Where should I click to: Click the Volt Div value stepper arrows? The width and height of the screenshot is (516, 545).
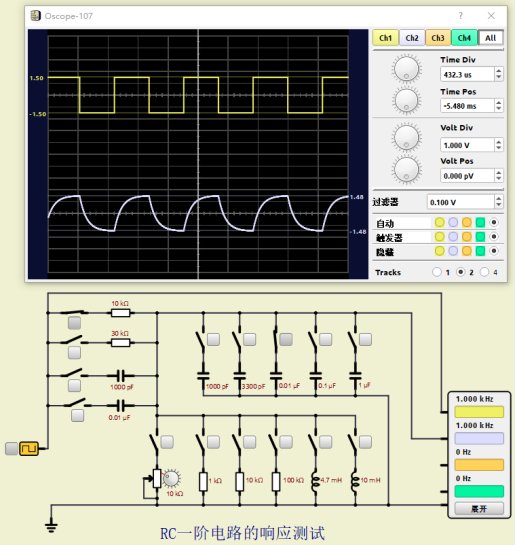499,145
